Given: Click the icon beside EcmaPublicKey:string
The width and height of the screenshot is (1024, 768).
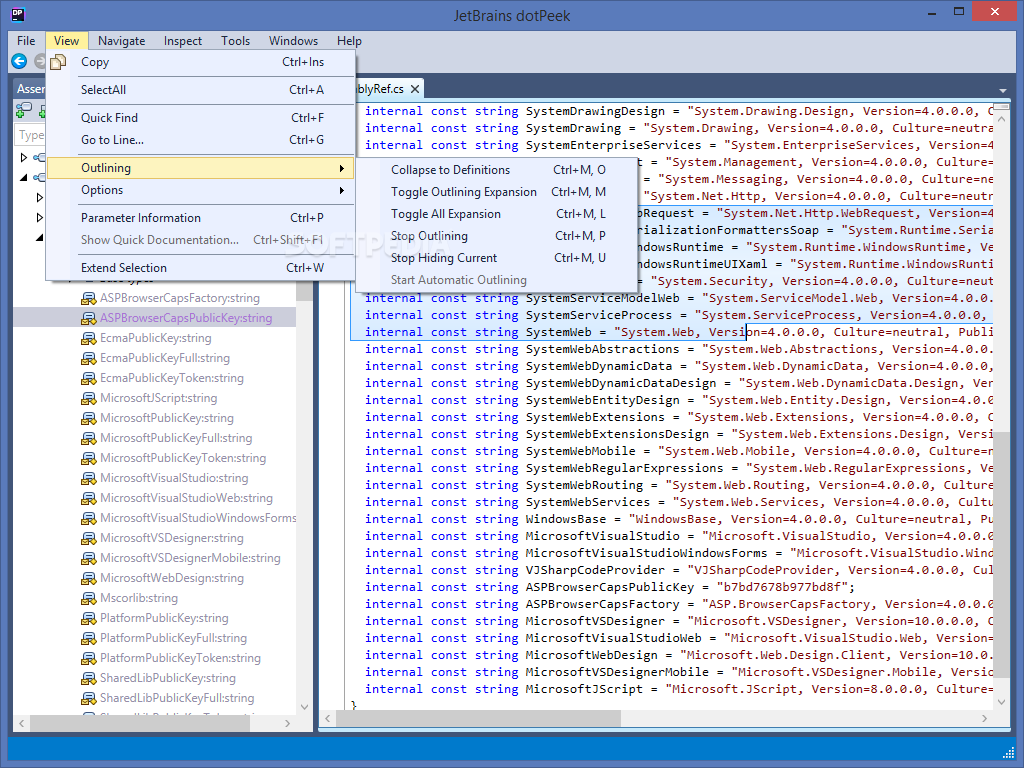Looking at the screenshot, I should (88, 338).
